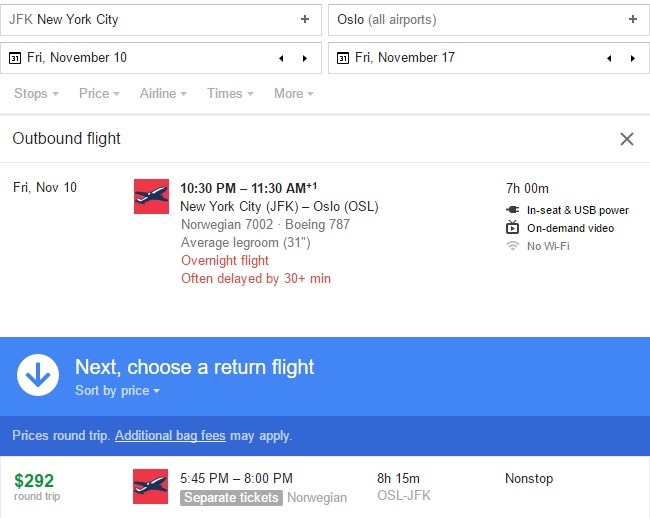The image size is (650, 518).
Task: Change Sort by price option
Action: 117,391
